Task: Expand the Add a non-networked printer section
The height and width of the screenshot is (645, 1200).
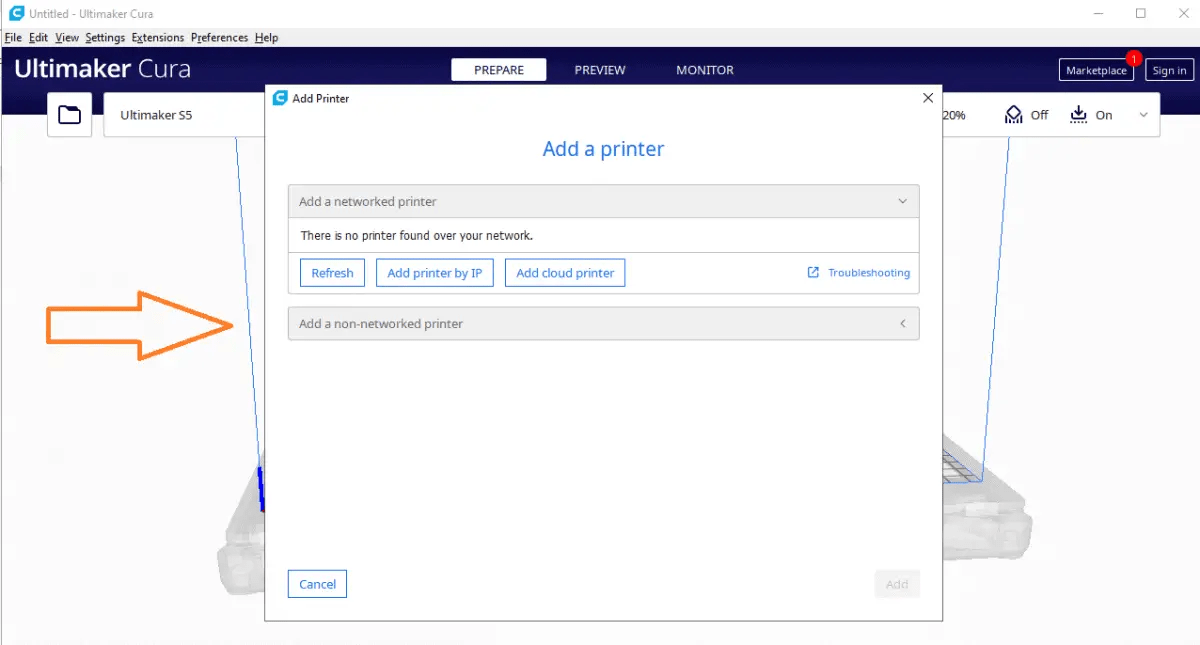Action: pos(603,324)
